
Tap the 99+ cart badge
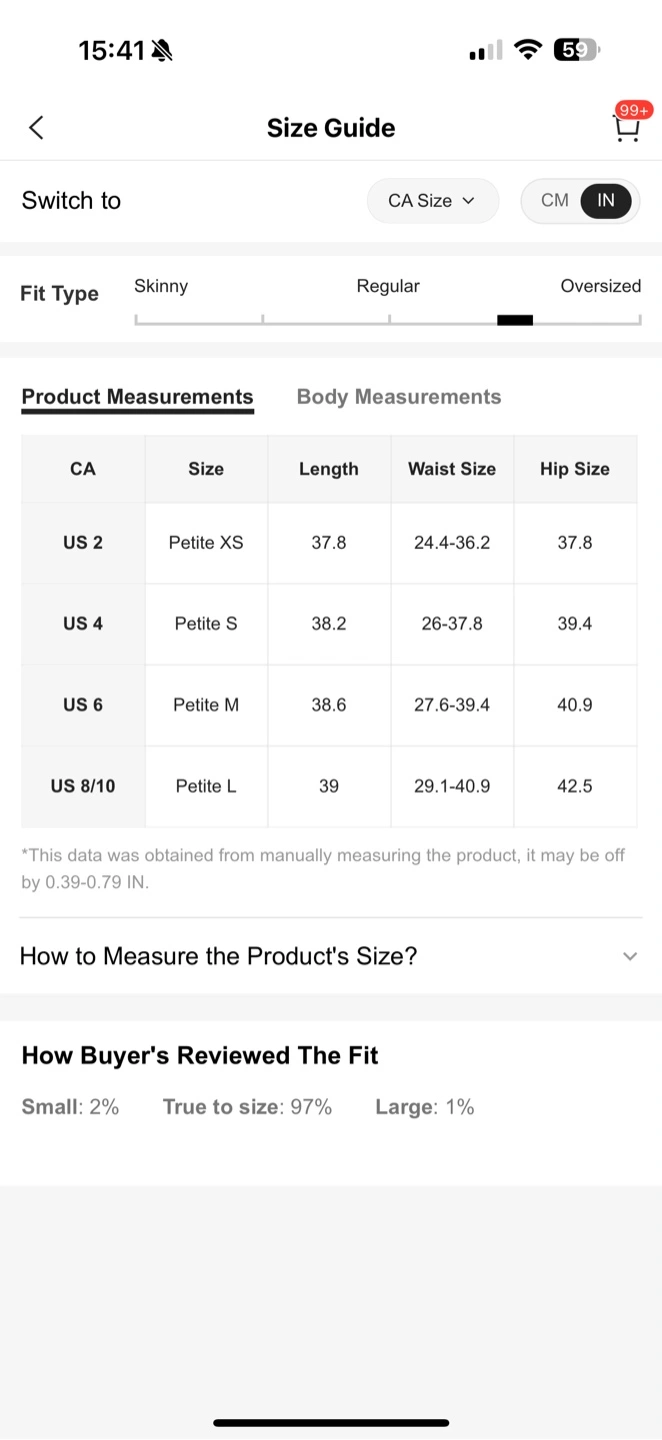coord(634,110)
